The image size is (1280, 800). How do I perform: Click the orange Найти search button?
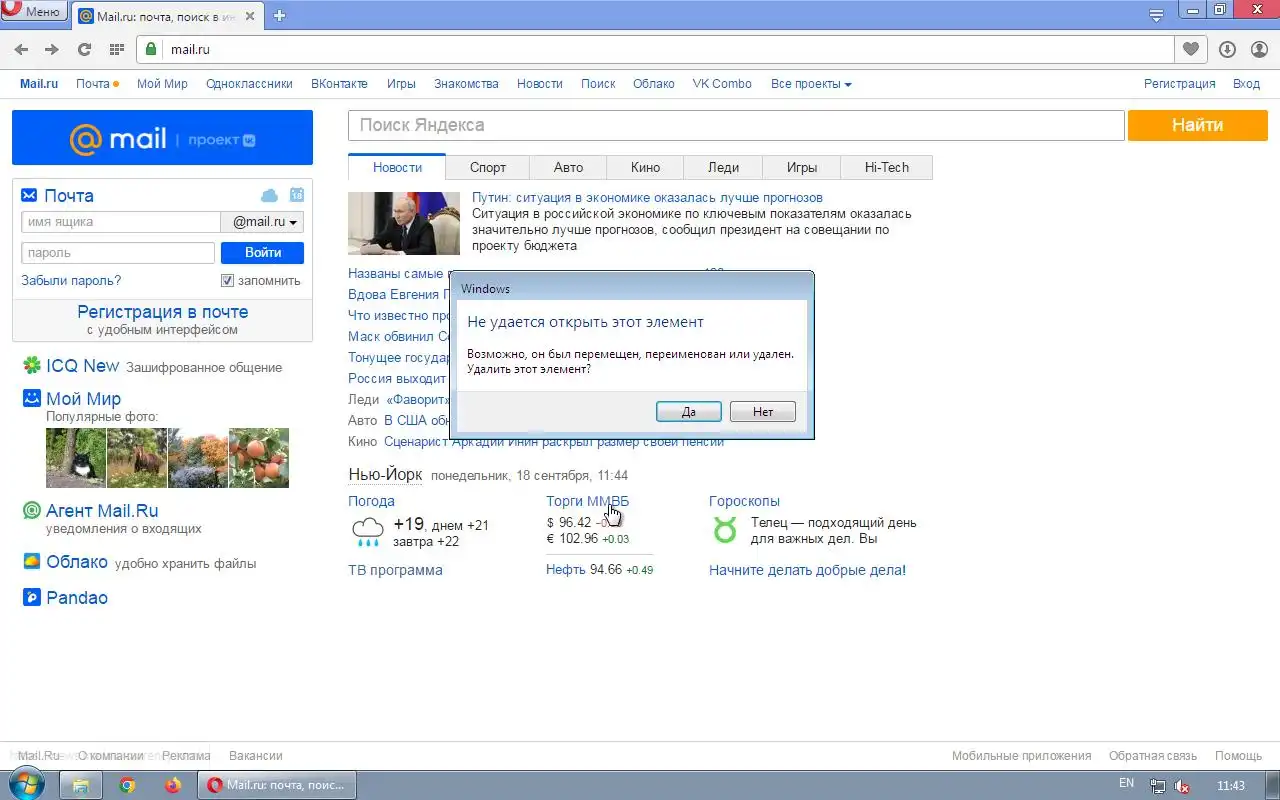[1197, 125]
